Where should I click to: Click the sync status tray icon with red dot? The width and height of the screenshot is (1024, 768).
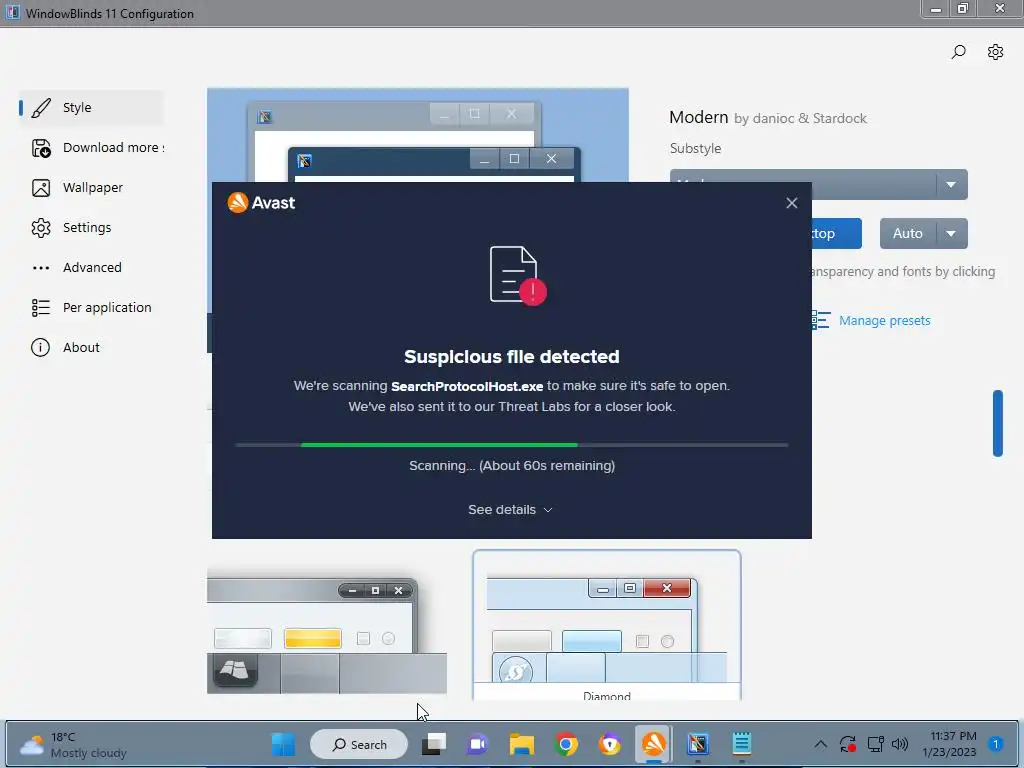click(848, 744)
